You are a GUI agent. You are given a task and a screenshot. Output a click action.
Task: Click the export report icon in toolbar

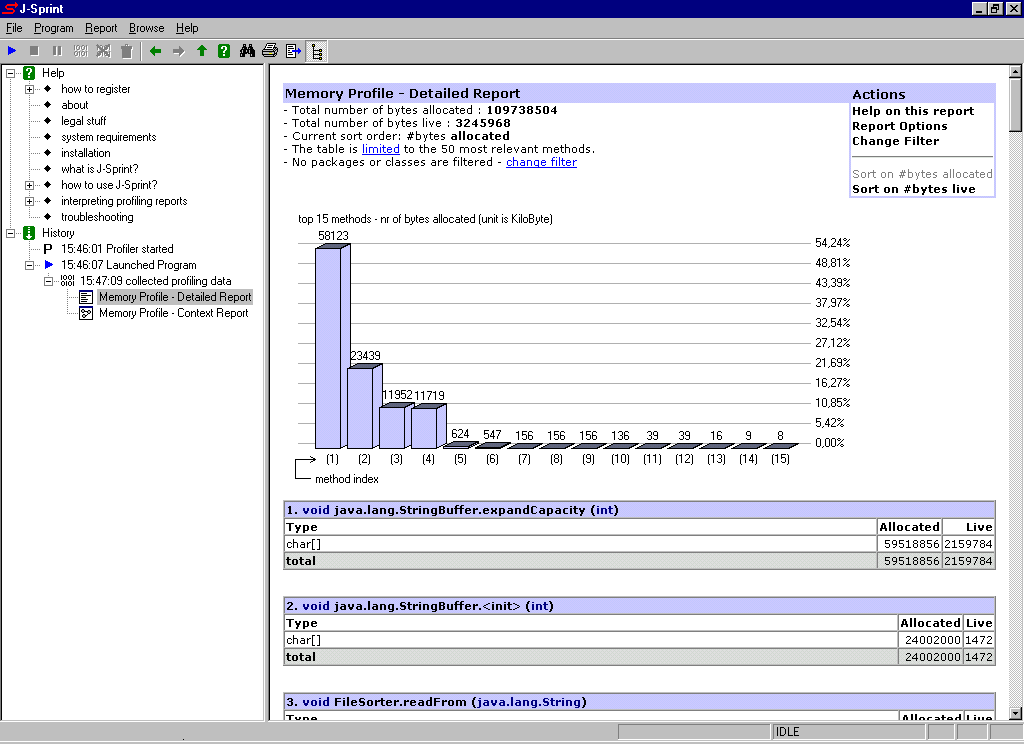click(293, 51)
